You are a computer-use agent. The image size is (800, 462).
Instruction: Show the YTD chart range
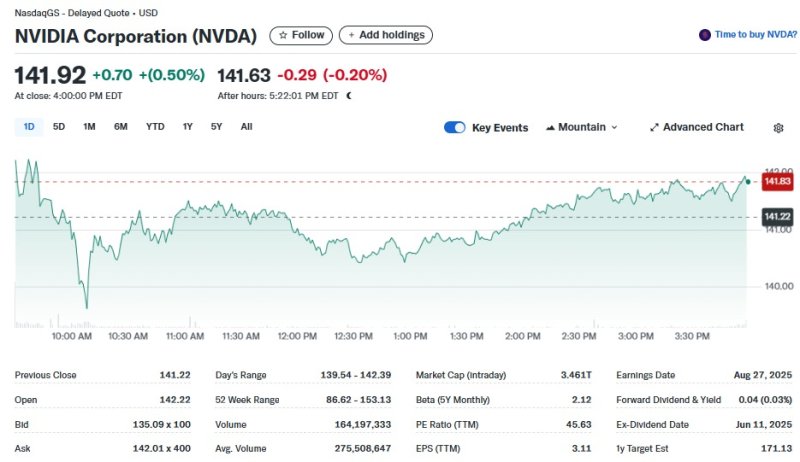(155, 127)
